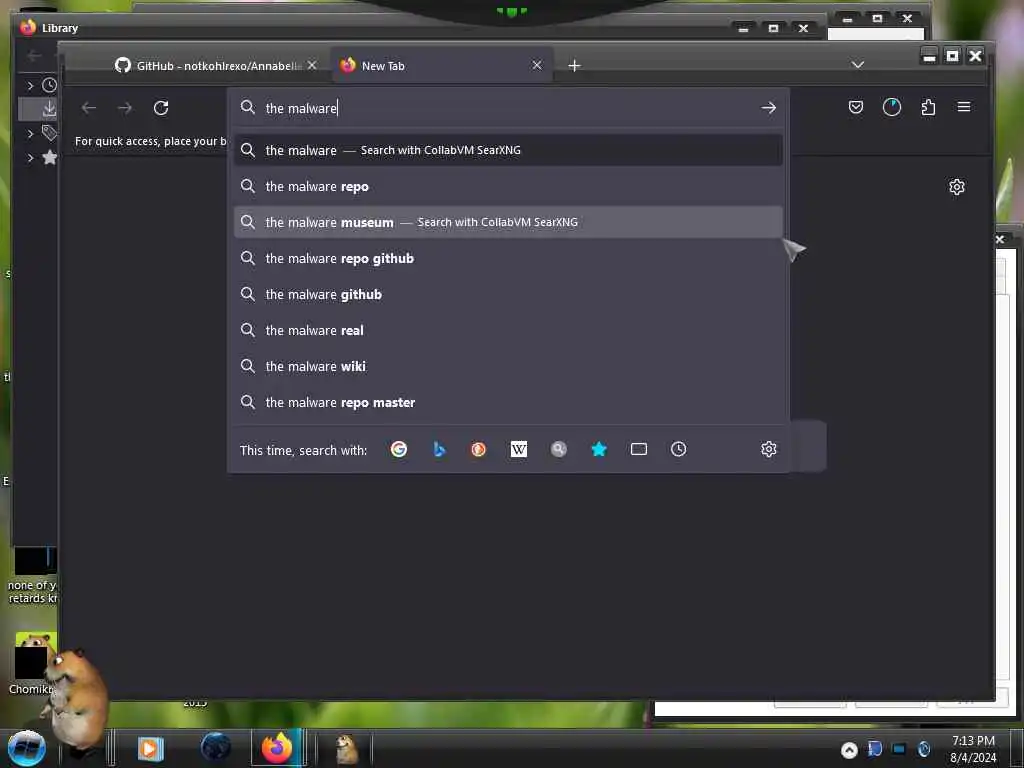Expand the History item in Library sidebar
This screenshot has width=1024, height=768.
30,86
